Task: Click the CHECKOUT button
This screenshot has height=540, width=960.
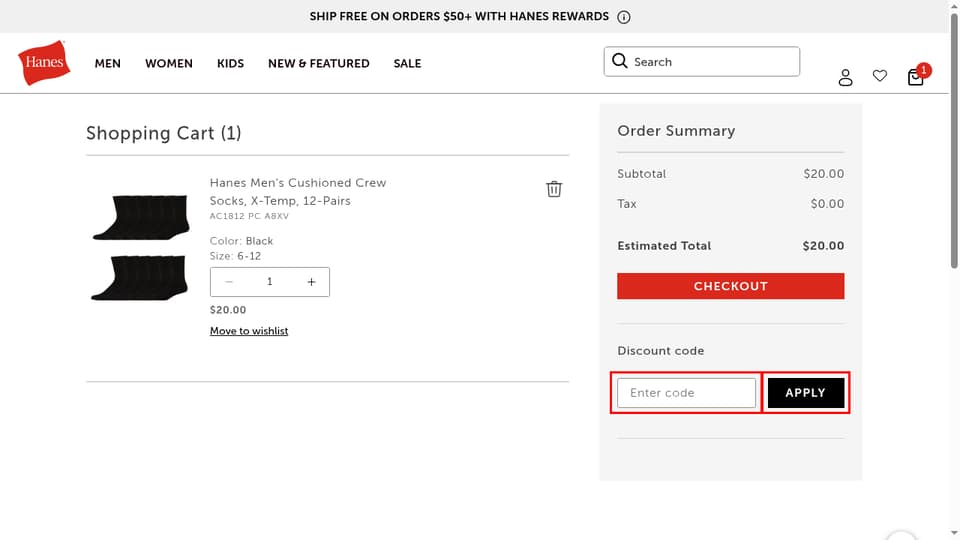Action: pyautogui.click(x=730, y=286)
